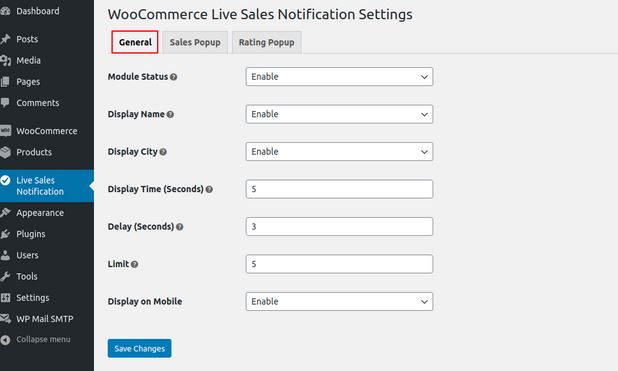Screen dimensions: 618x371
Task: Click the Display City help icon
Action: click(x=163, y=152)
